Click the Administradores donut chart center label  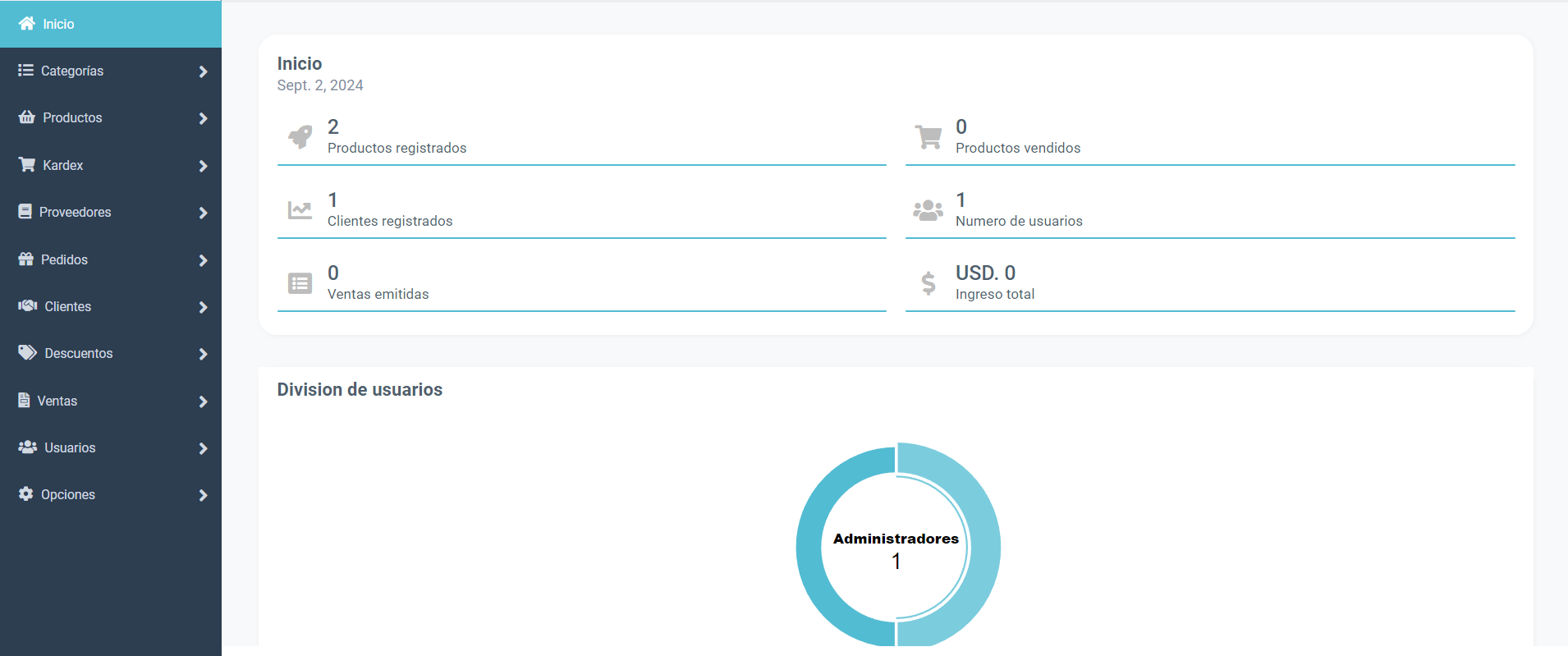896,539
